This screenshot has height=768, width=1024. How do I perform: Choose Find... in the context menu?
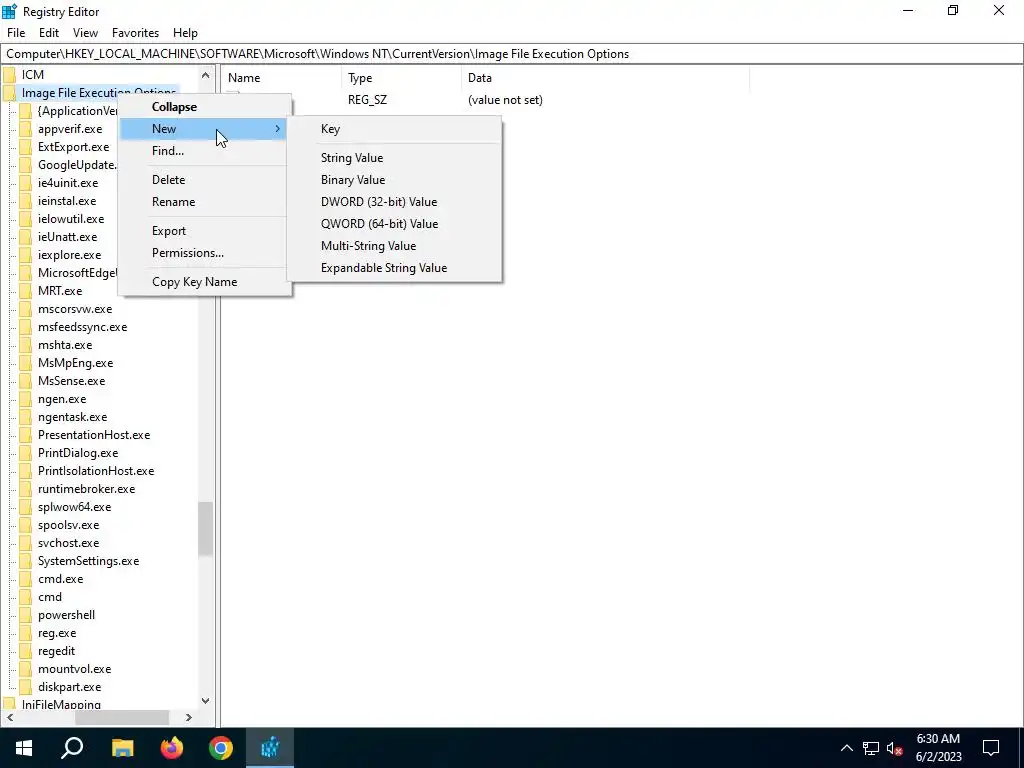click(204, 151)
